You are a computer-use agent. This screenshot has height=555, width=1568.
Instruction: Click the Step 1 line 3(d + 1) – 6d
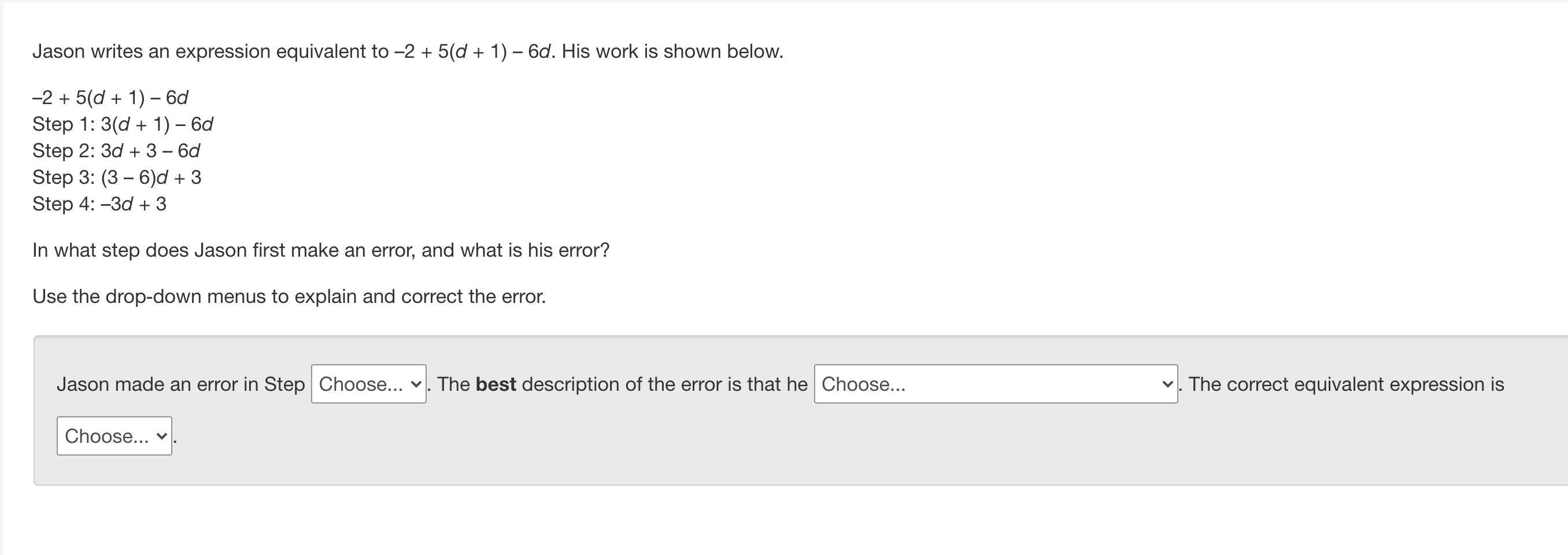(x=123, y=124)
